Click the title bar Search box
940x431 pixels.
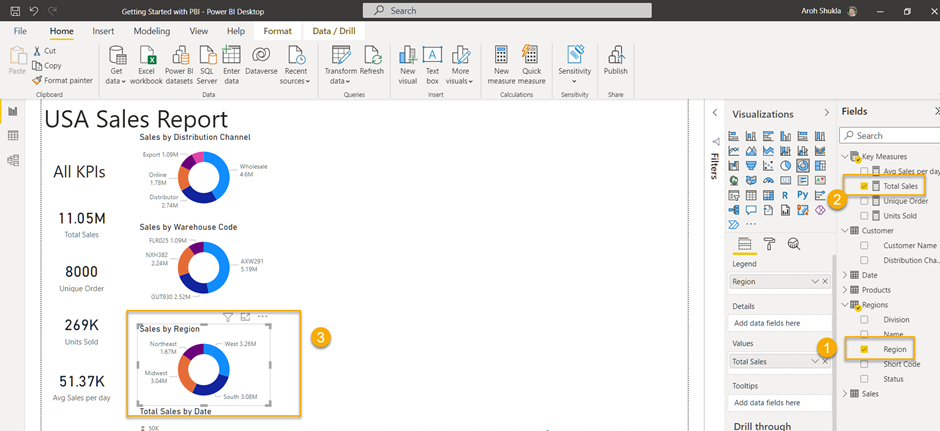click(507, 10)
